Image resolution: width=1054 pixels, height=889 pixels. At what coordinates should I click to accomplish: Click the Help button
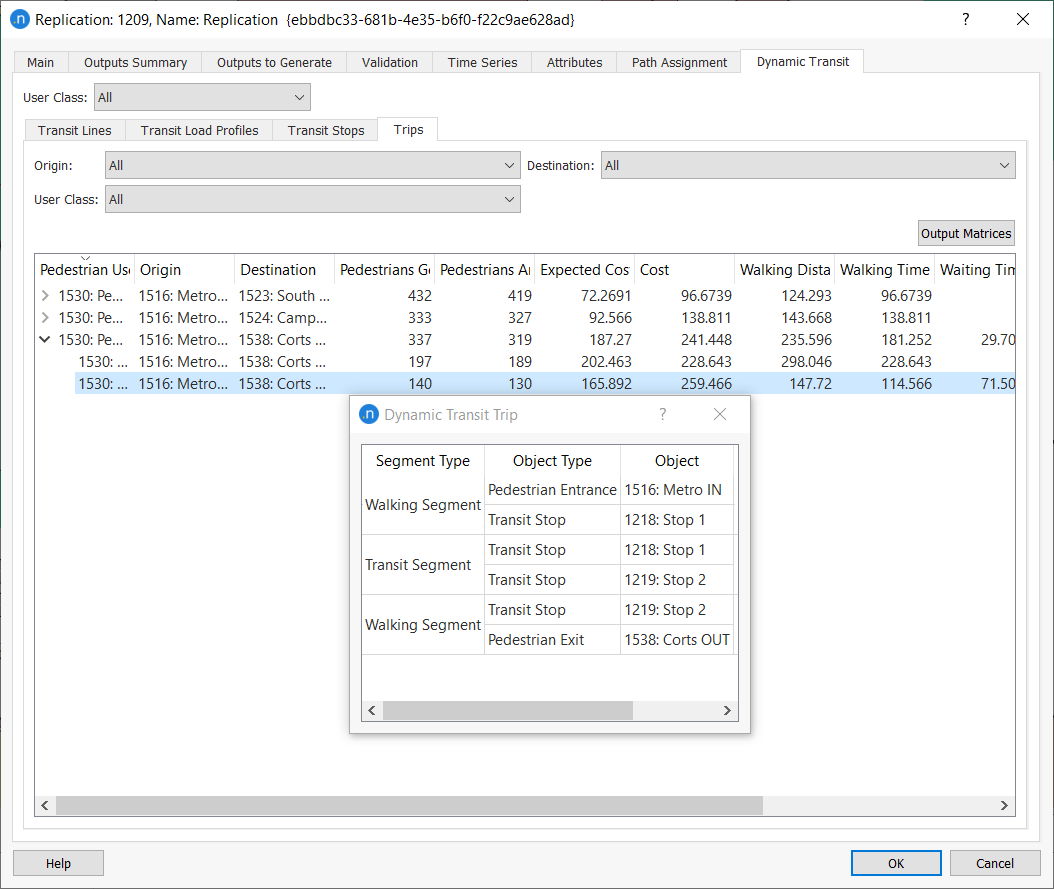tap(57, 863)
